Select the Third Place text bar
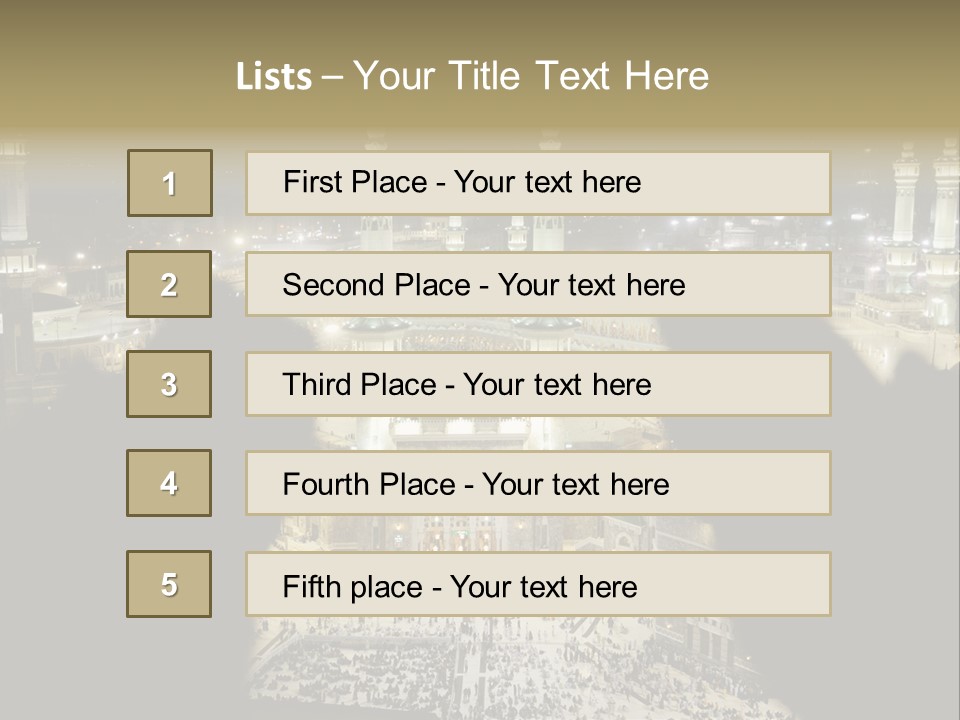The width and height of the screenshot is (960, 720). tap(538, 384)
